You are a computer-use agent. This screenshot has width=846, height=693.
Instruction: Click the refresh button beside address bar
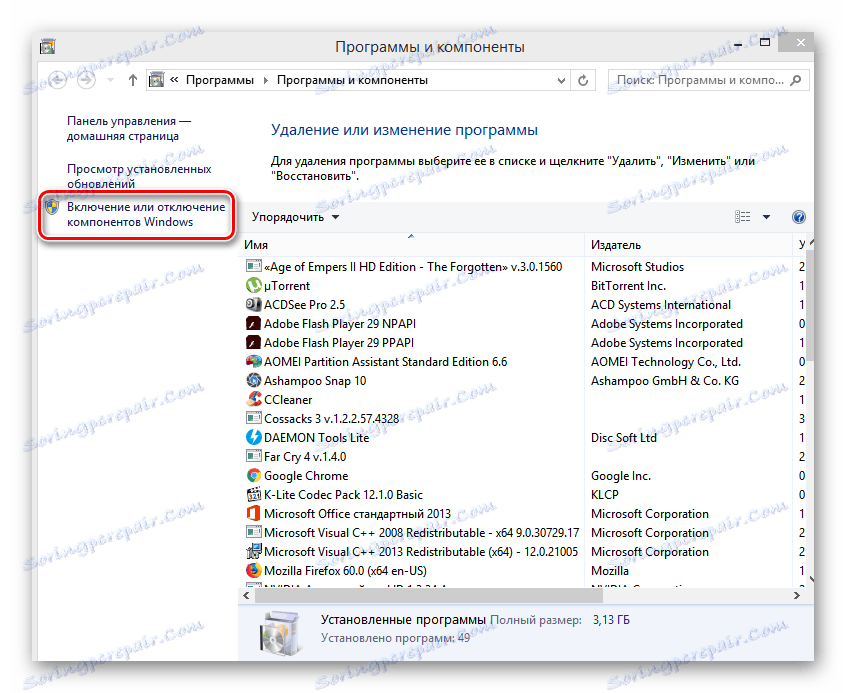[x=583, y=80]
